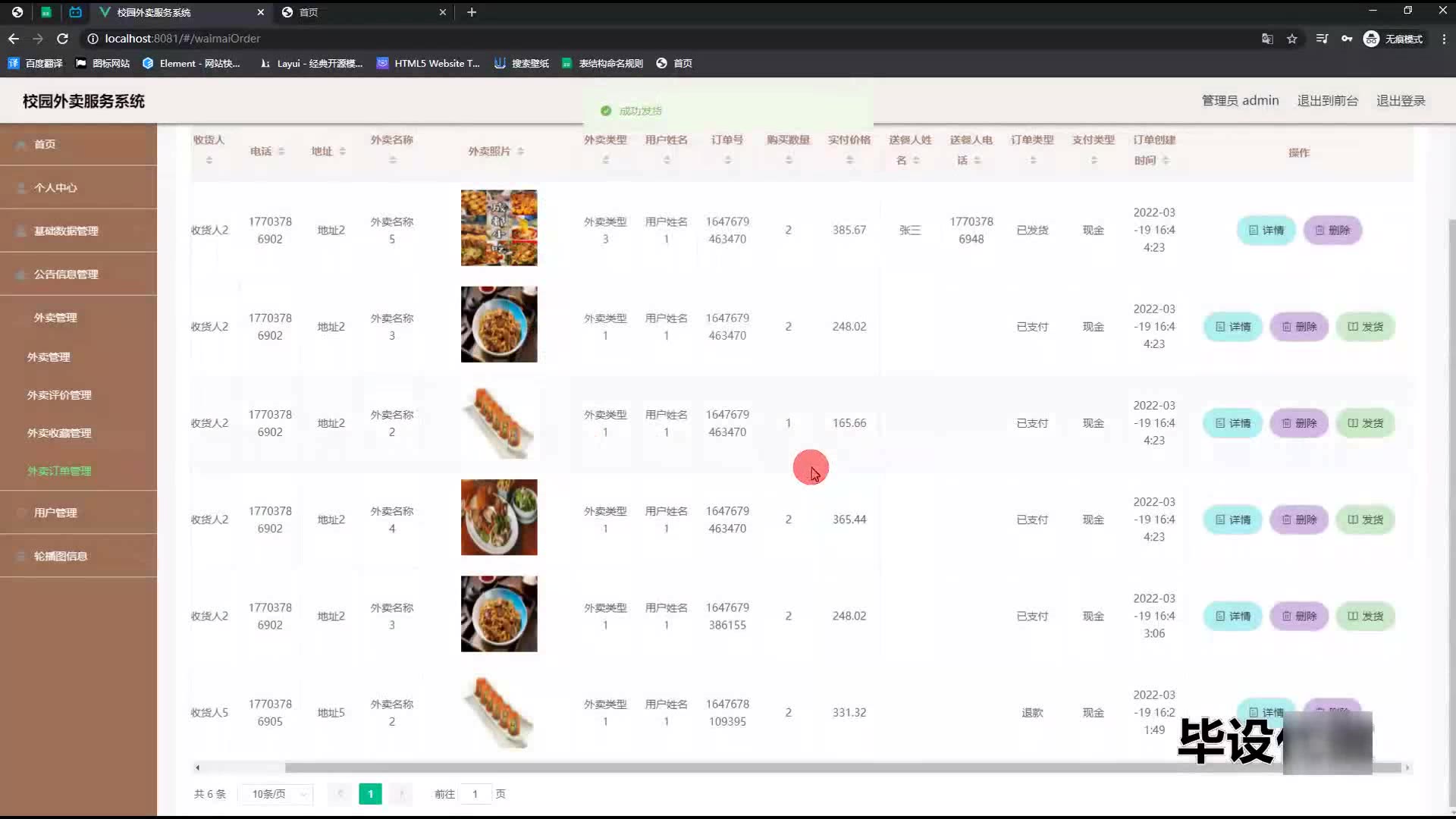The image size is (1456, 819).
Task: Sort by 支付类型 column sort arrows
Action: click(x=1094, y=160)
